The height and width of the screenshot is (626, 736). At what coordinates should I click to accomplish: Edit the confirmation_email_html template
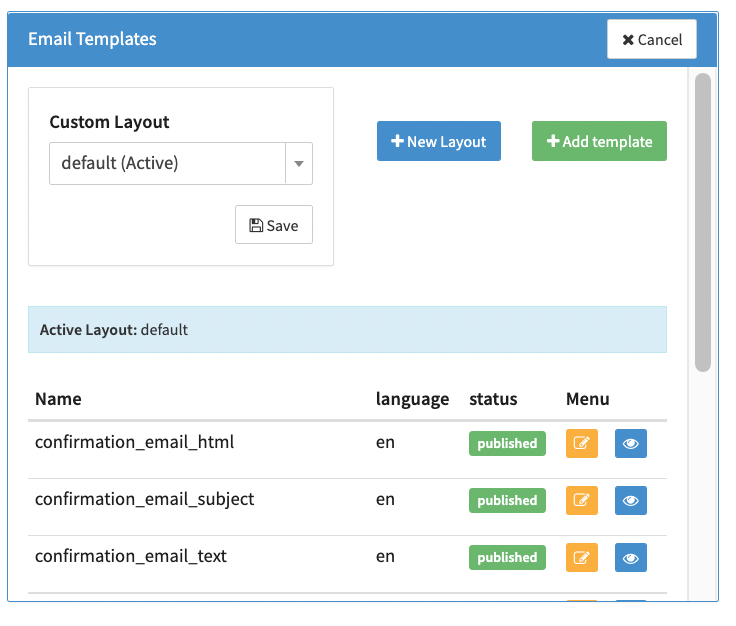(582, 443)
